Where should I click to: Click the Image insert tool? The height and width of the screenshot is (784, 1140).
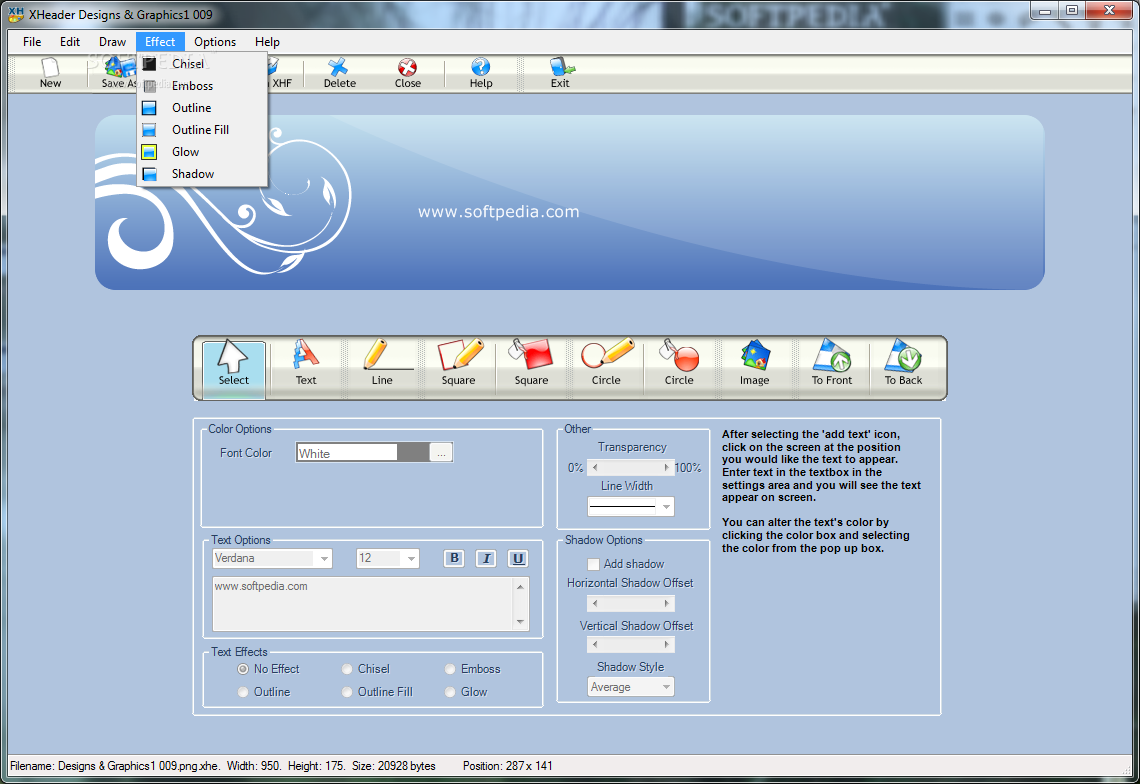coord(755,364)
